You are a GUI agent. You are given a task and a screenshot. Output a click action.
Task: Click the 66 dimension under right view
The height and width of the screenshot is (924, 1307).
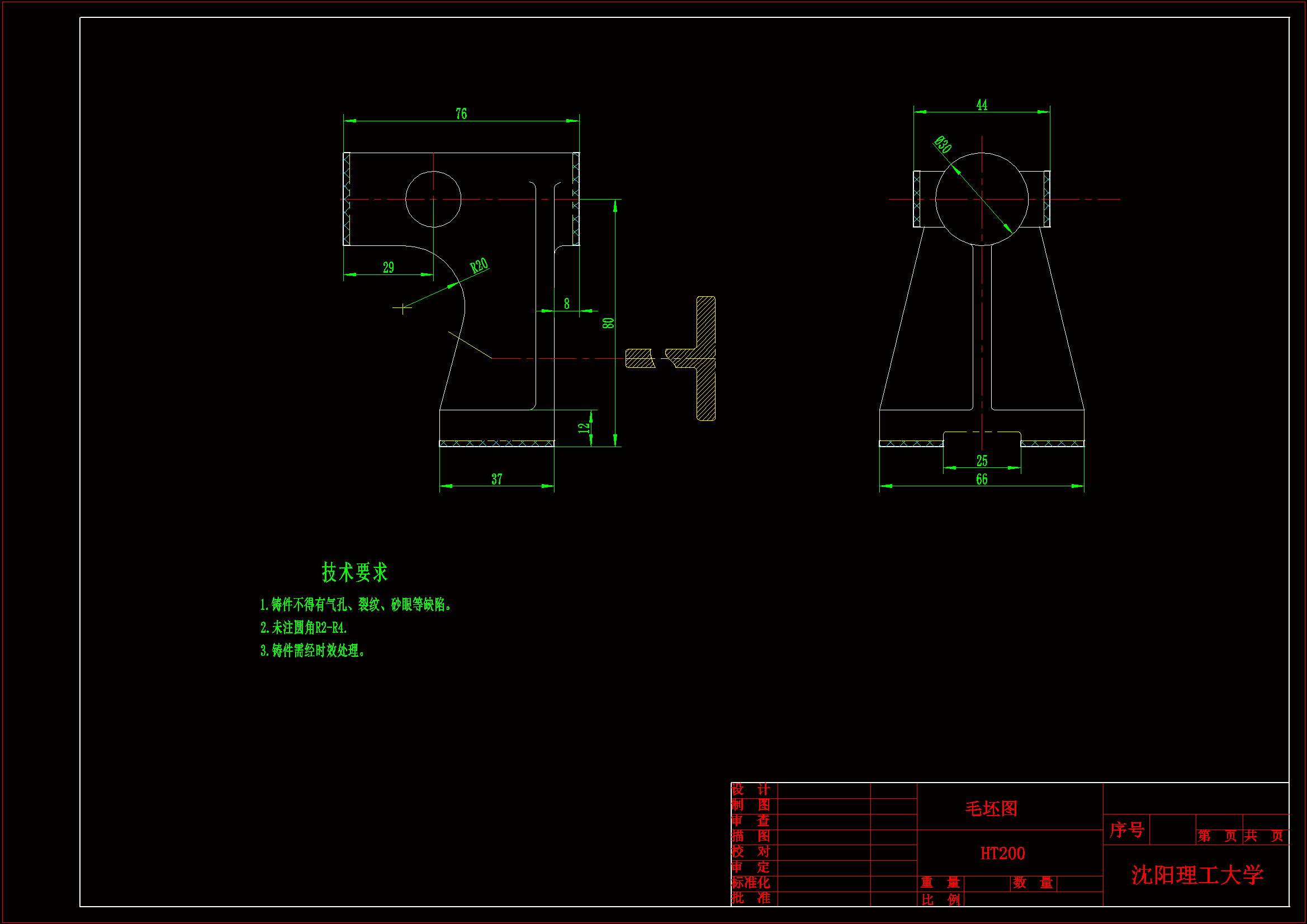coord(982,480)
